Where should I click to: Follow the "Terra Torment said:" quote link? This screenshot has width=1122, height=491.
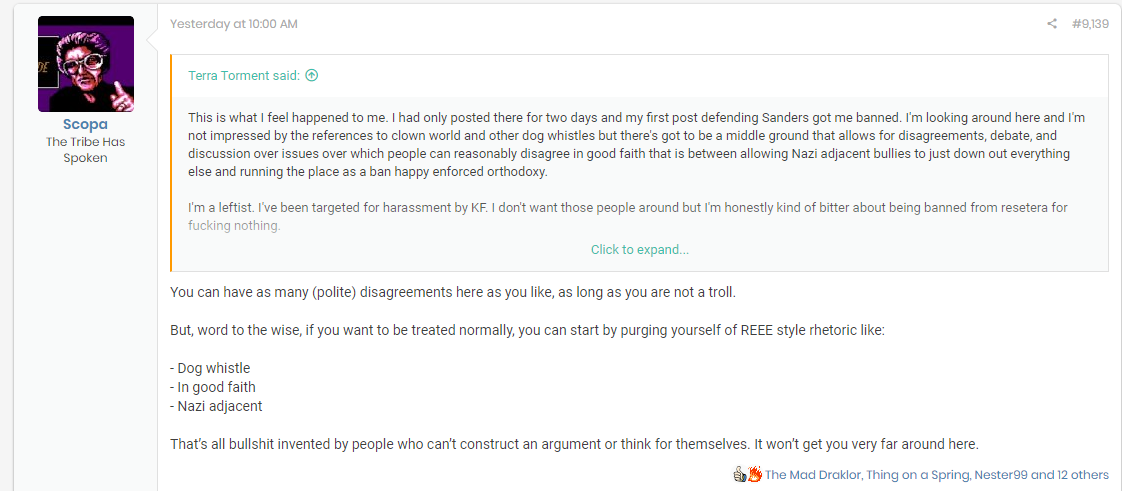click(244, 75)
